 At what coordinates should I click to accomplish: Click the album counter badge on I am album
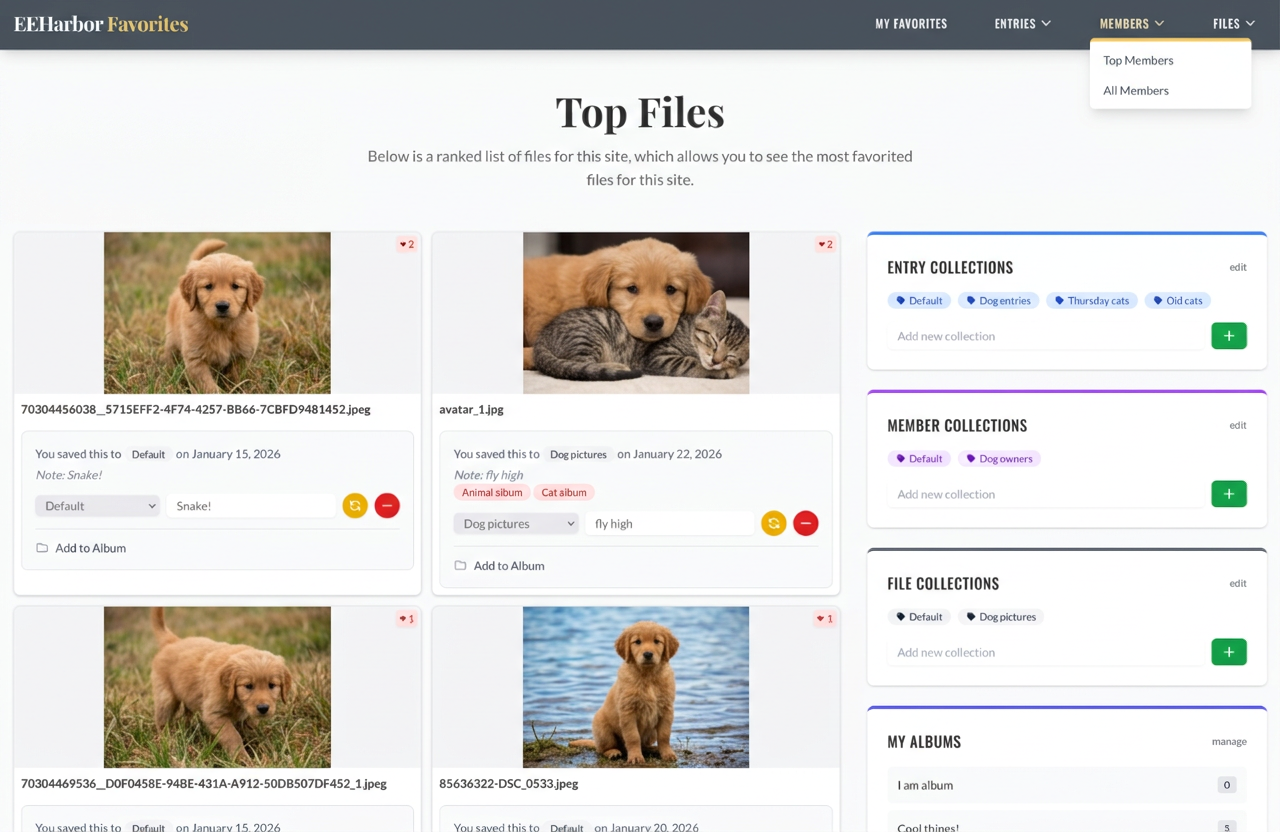click(1226, 785)
